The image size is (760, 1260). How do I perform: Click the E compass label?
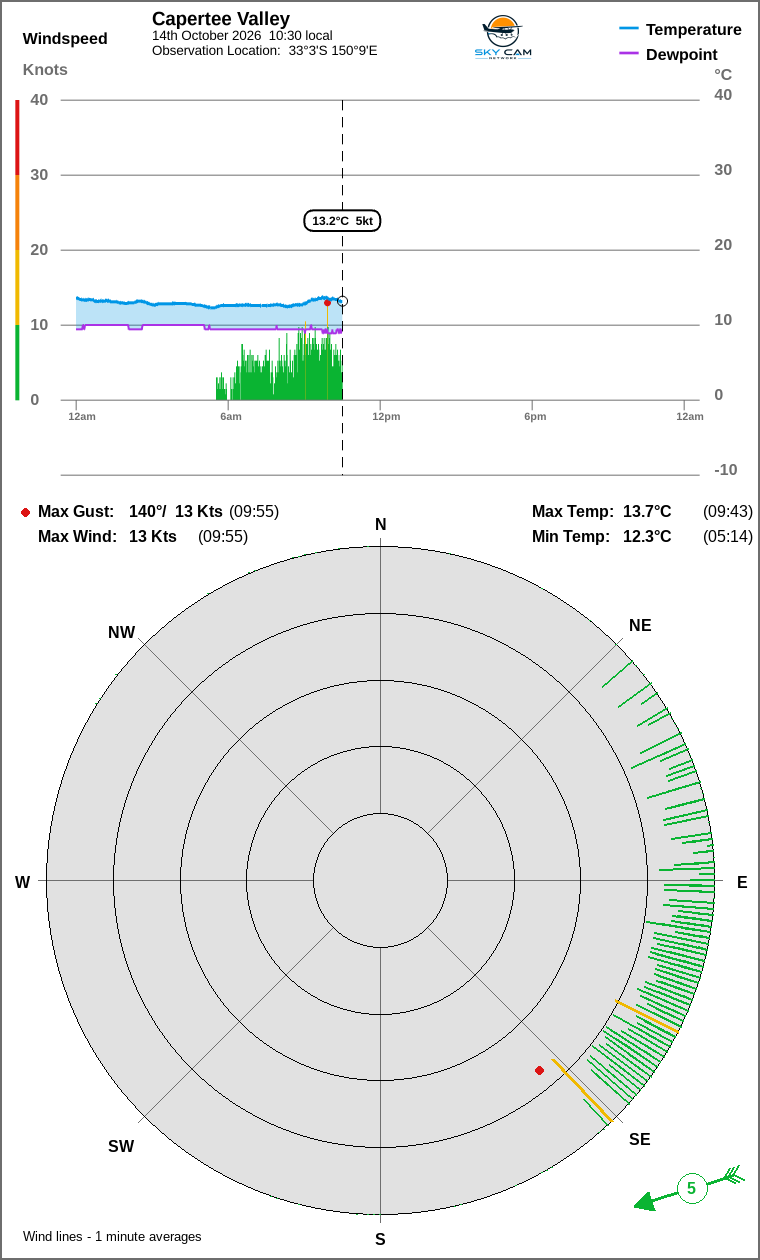tap(742, 882)
